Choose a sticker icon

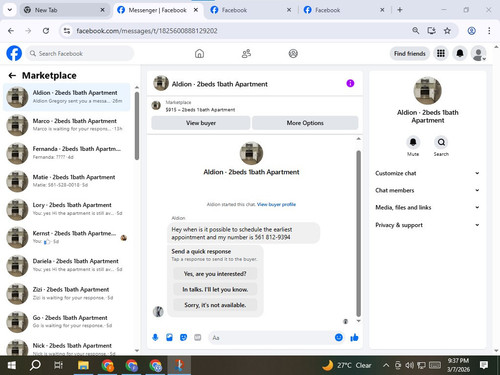pos(183,338)
